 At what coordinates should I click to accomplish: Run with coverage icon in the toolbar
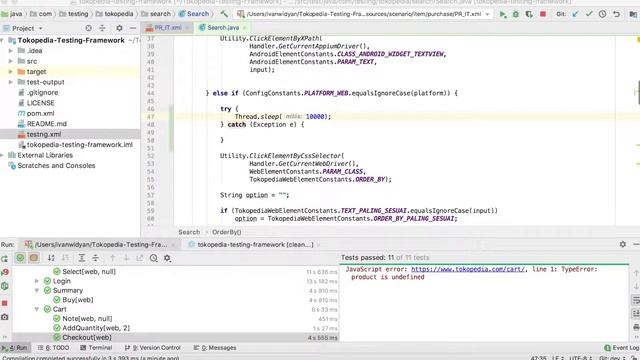[529, 14]
